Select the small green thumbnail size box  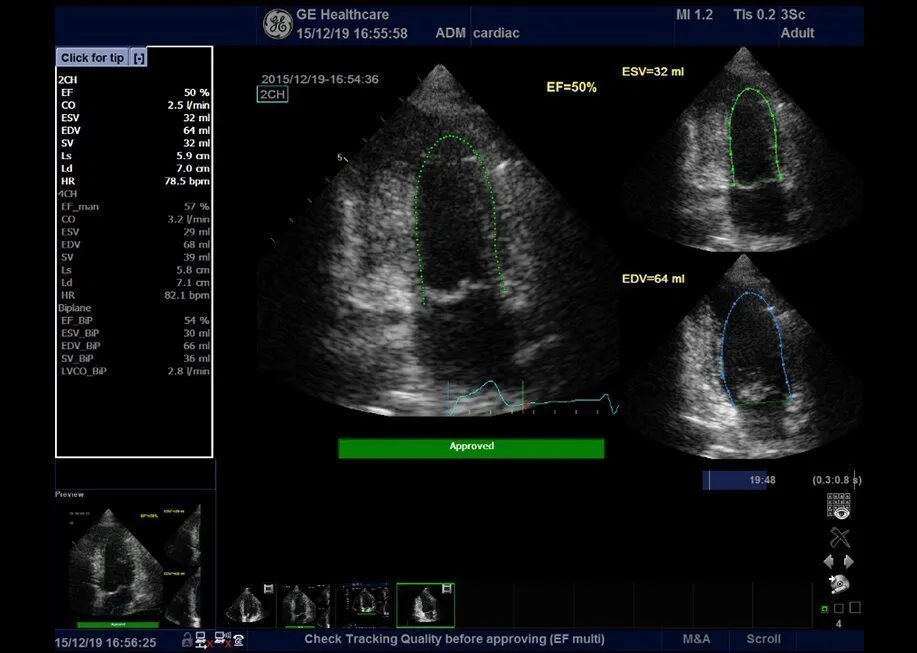(824, 609)
